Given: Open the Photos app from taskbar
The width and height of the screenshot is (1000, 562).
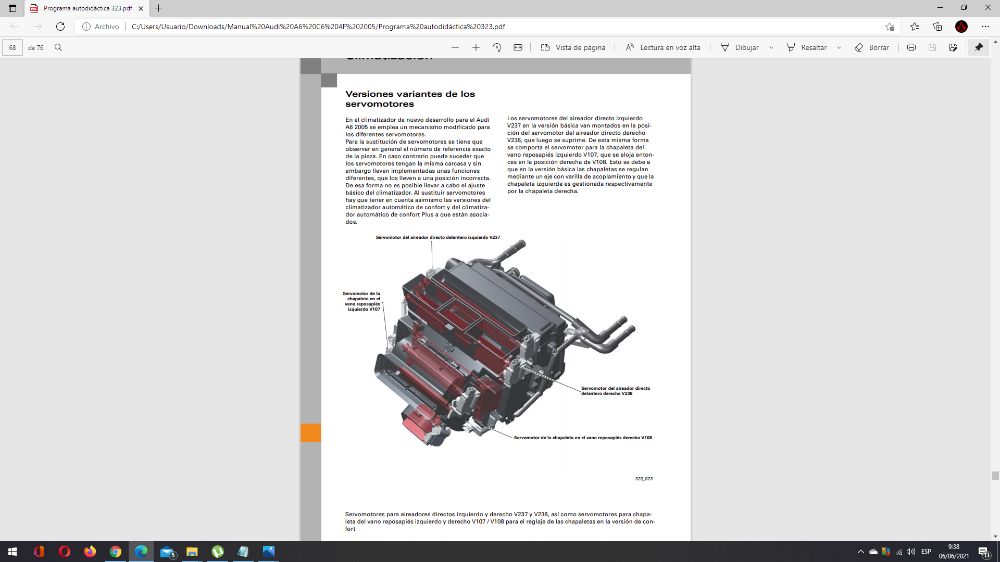Looking at the screenshot, I should pos(268,551).
